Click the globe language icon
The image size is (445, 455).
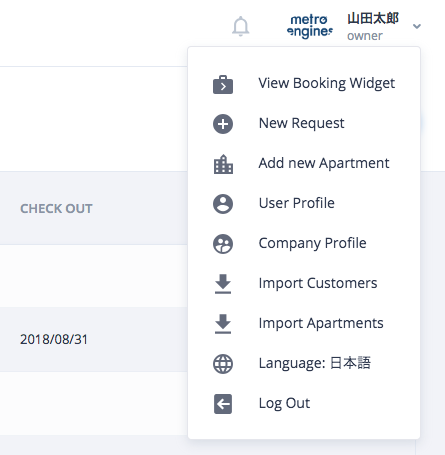click(x=223, y=364)
